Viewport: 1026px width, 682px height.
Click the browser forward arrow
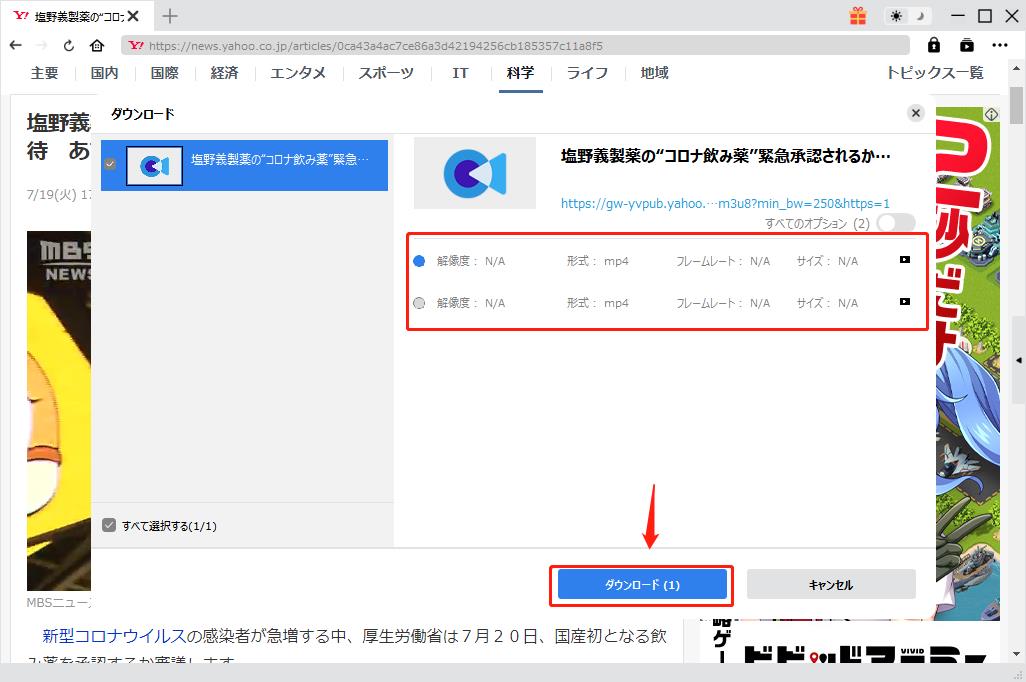tap(42, 45)
